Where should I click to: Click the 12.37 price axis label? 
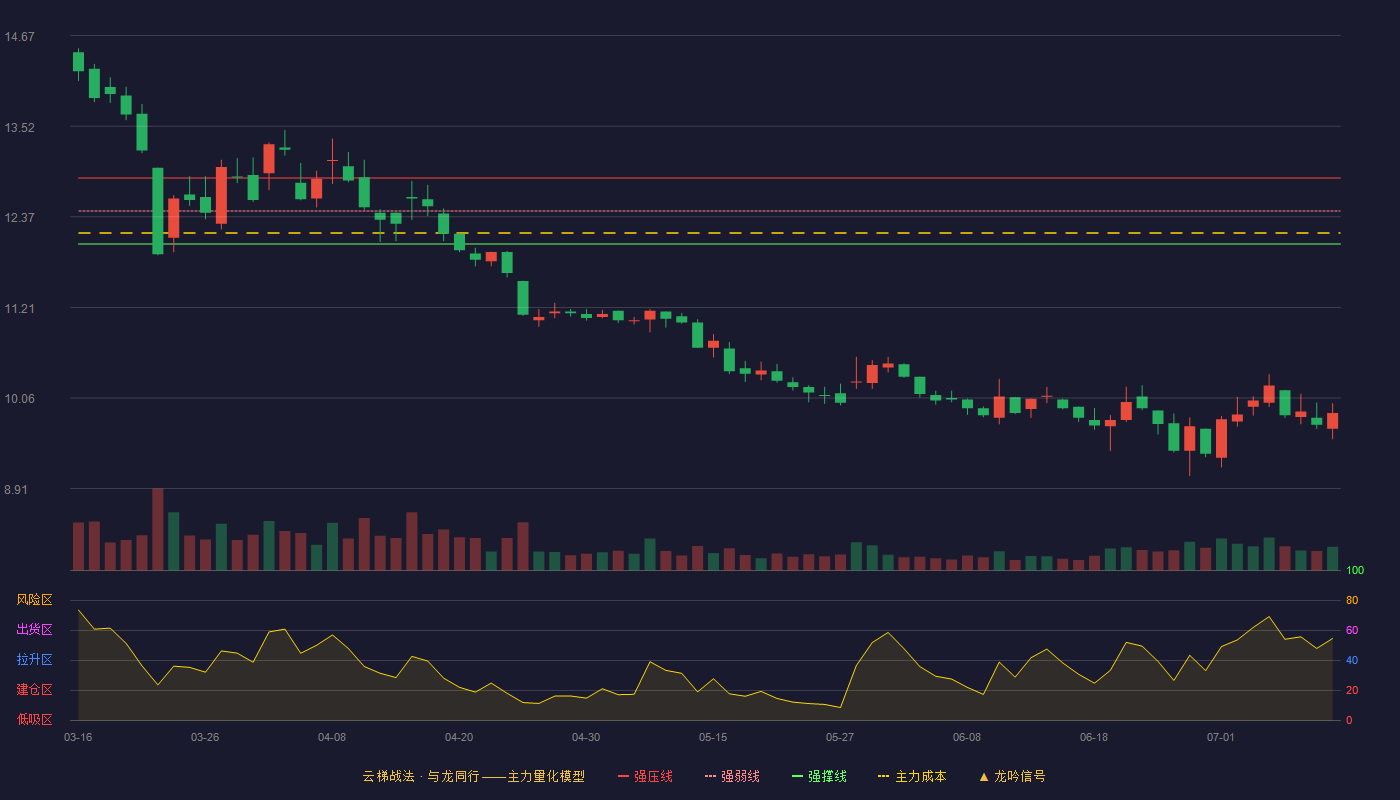pos(19,218)
